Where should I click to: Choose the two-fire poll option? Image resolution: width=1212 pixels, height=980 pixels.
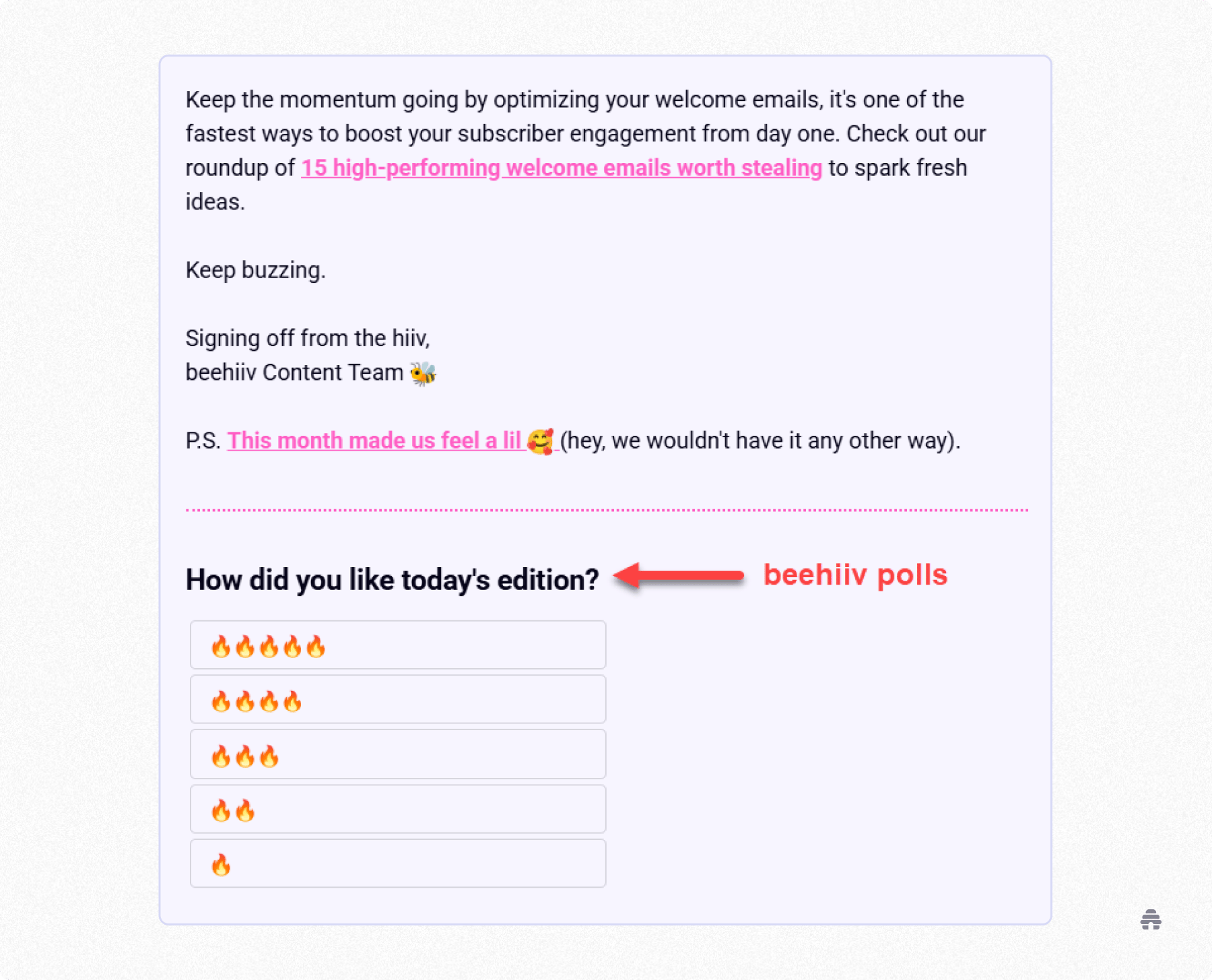point(397,808)
